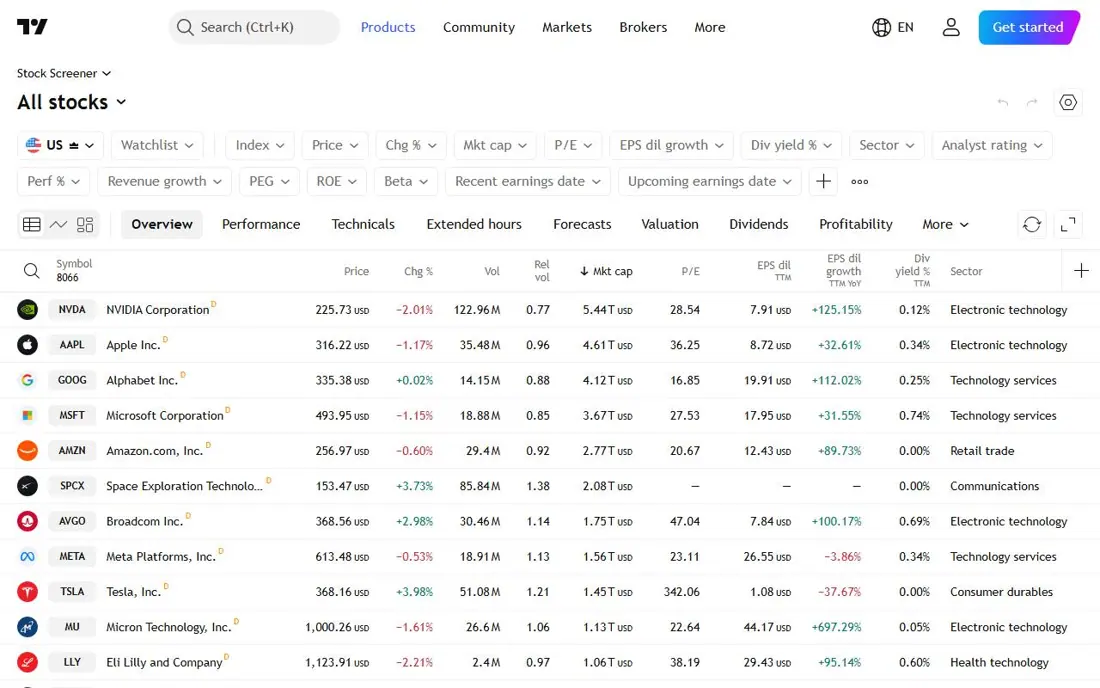
Task: Click the Tesla logo icon
Action: (27, 591)
